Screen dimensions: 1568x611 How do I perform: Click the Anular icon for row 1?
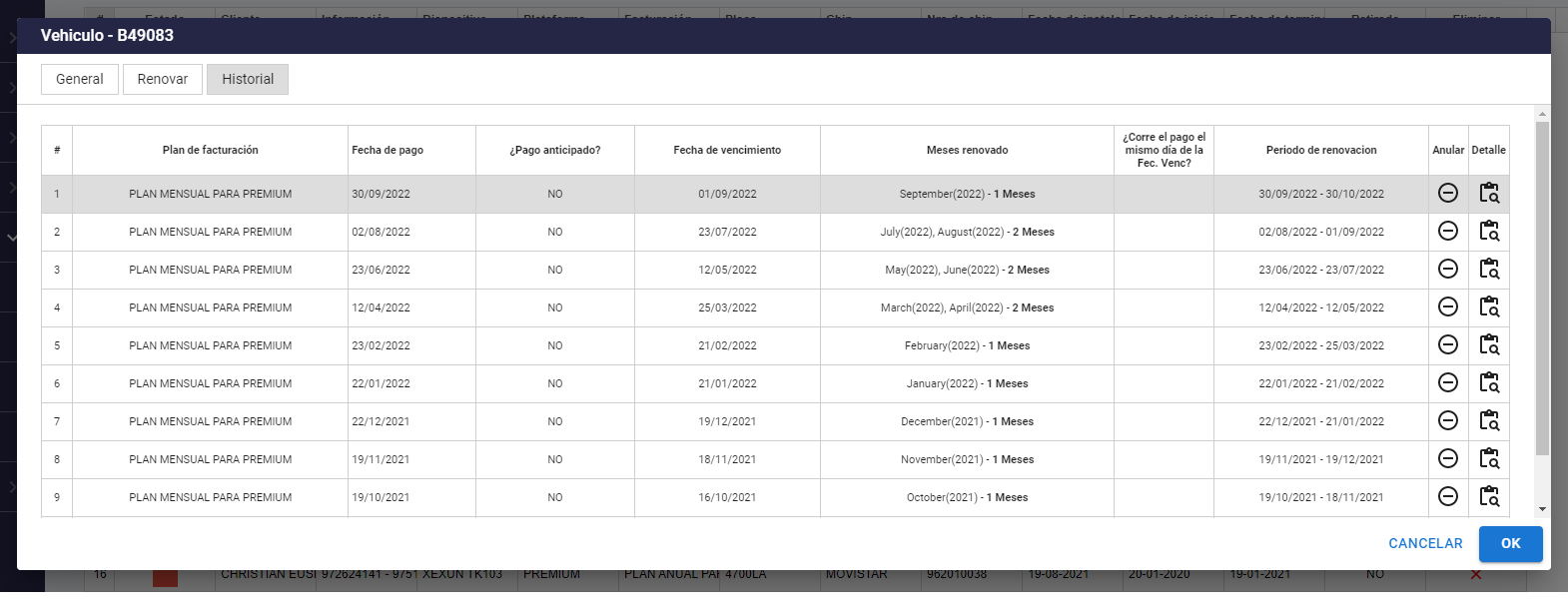pos(1447,194)
